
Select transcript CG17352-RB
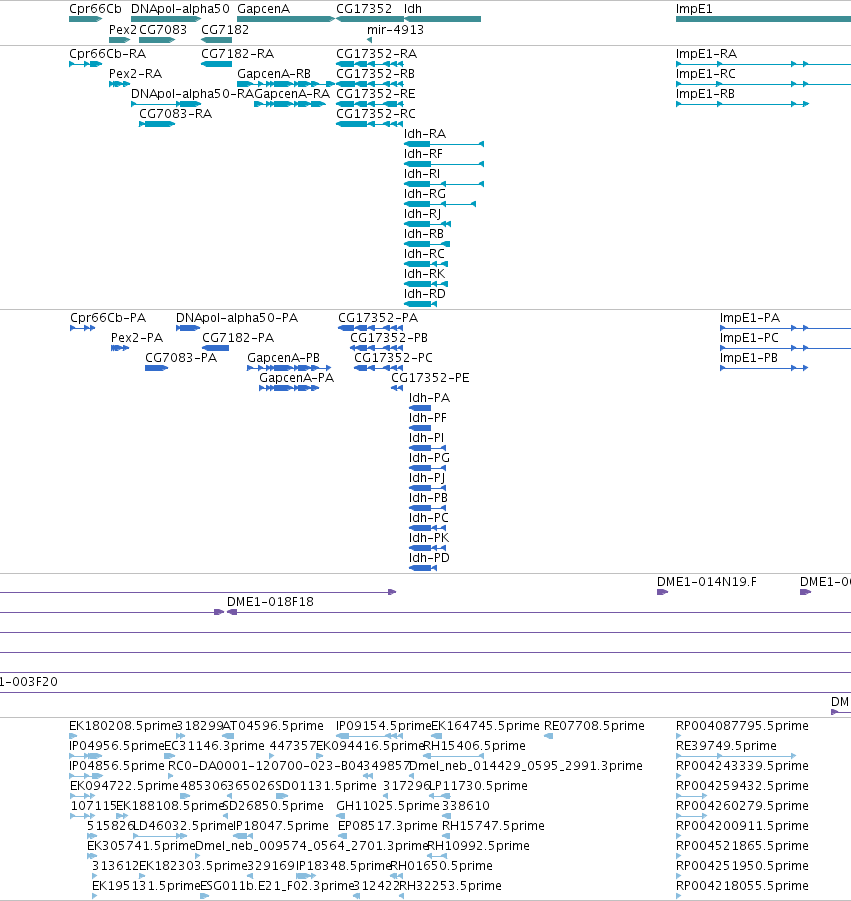click(x=375, y=74)
